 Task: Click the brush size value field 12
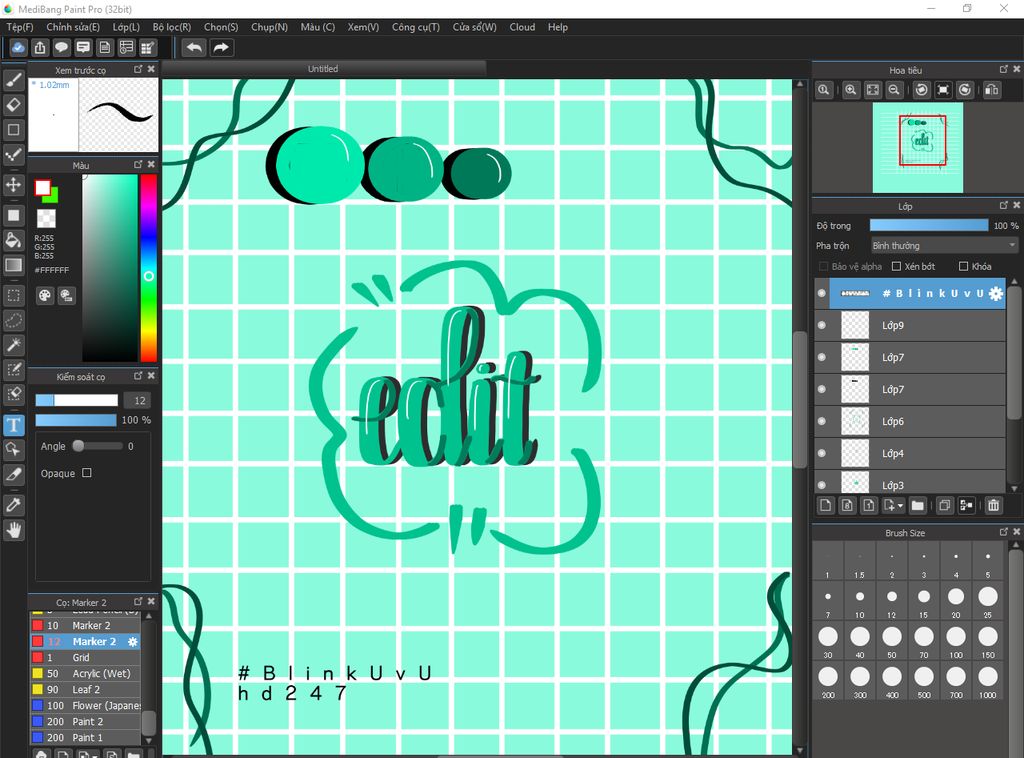139,400
